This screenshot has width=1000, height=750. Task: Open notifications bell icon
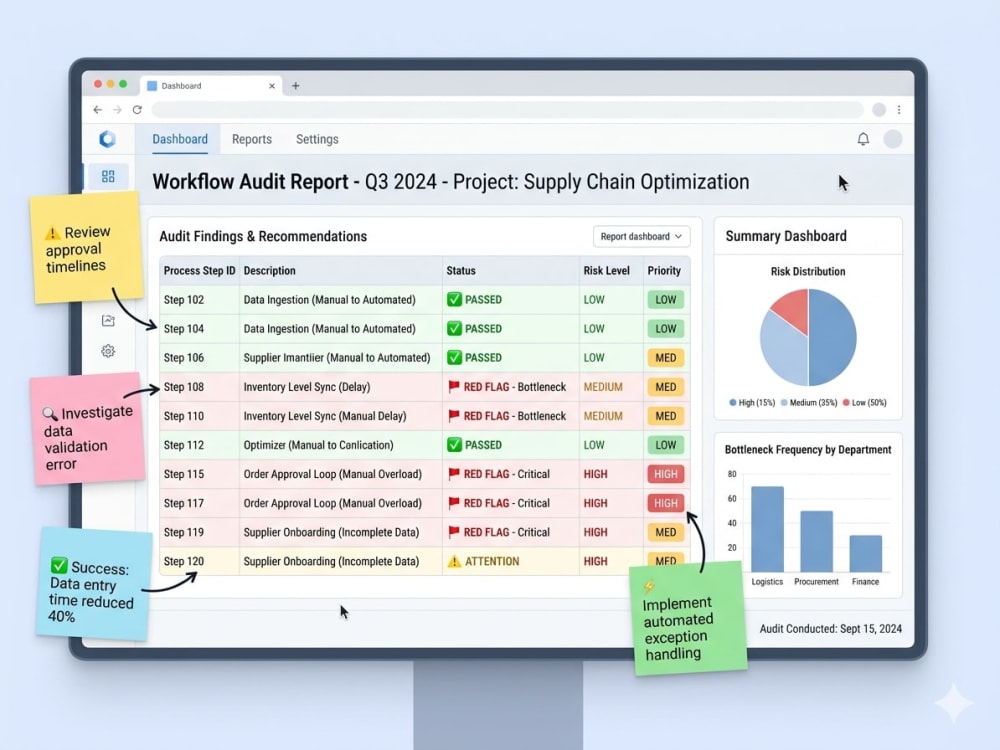[x=863, y=139]
